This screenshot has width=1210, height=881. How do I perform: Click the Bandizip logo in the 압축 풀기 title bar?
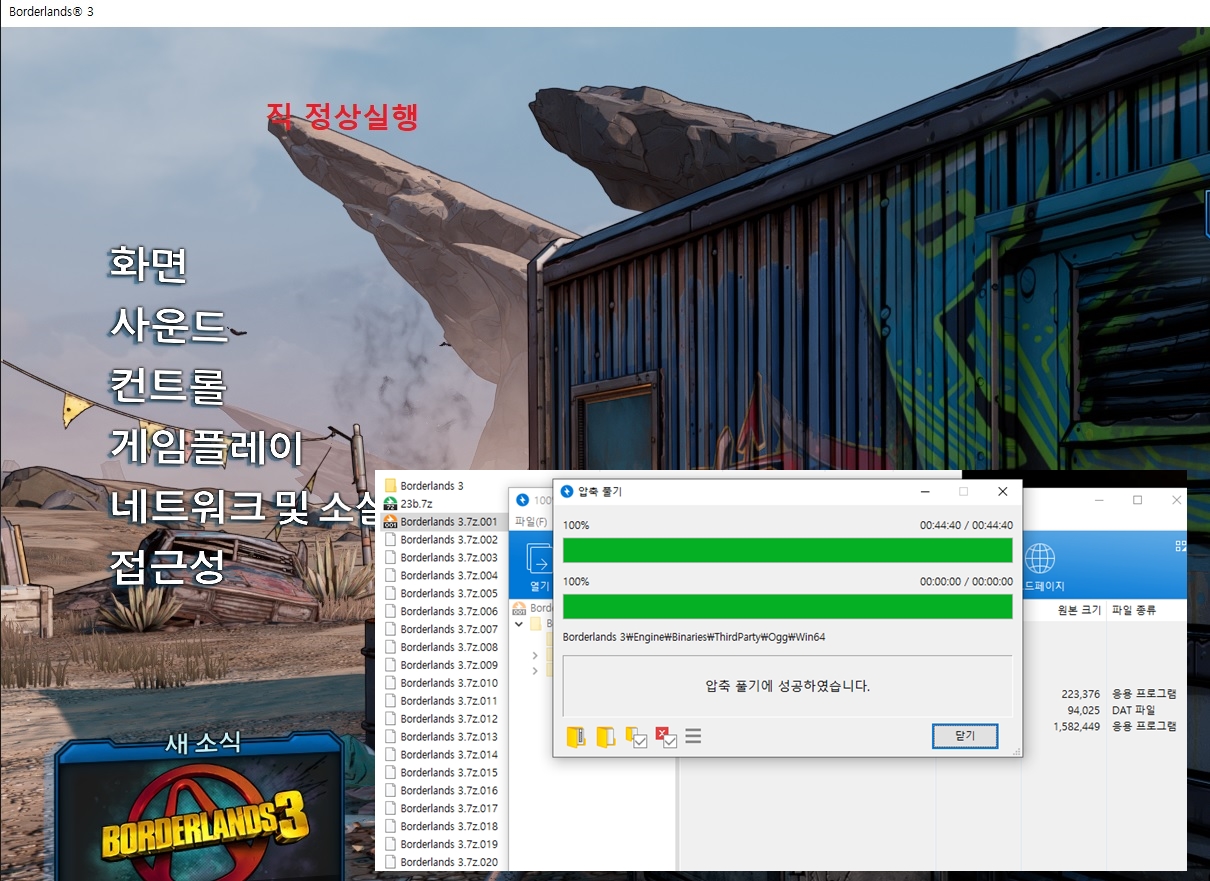pos(567,491)
